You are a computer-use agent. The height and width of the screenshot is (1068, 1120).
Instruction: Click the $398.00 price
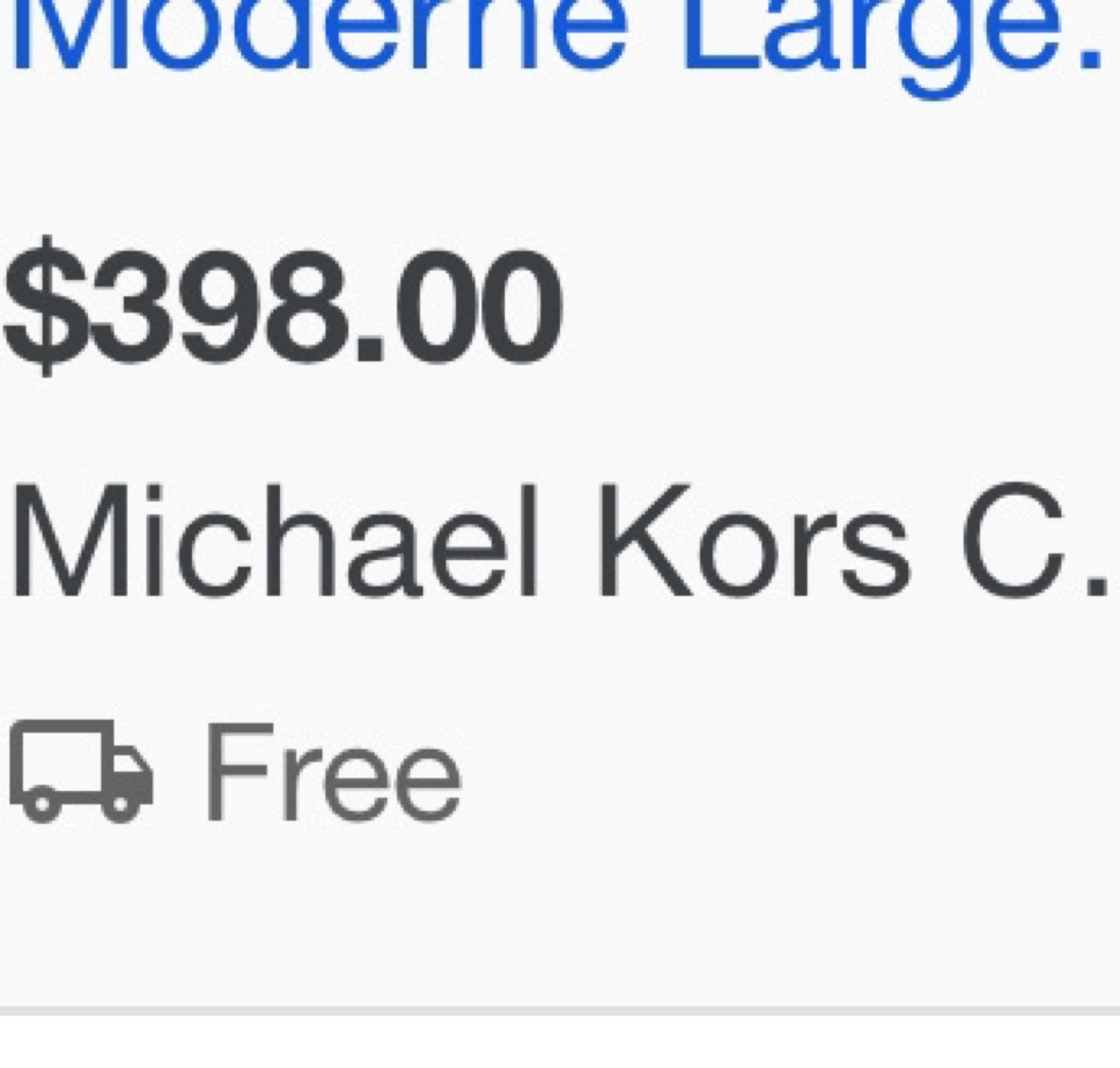point(284,306)
